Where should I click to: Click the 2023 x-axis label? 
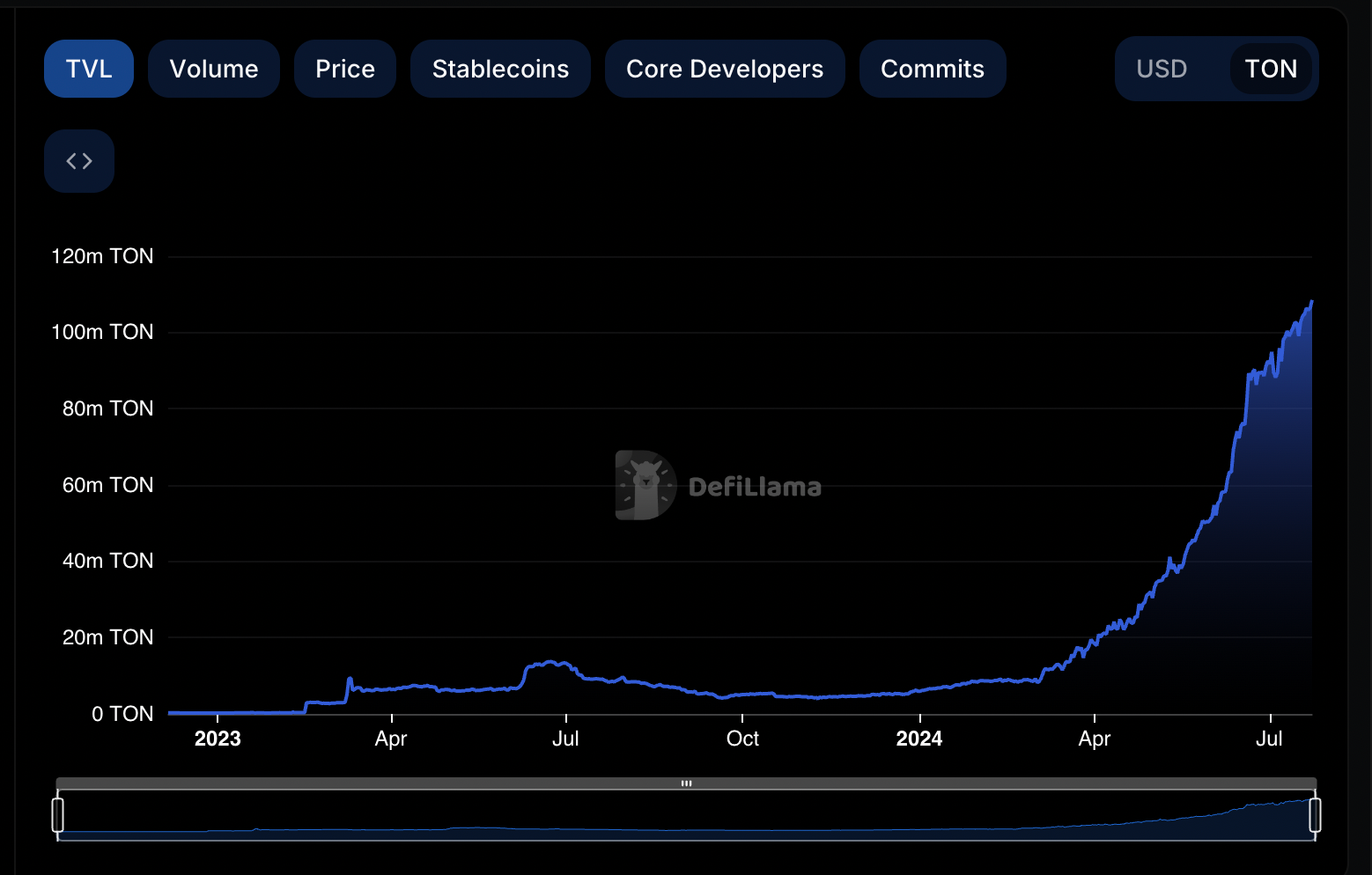(x=218, y=739)
